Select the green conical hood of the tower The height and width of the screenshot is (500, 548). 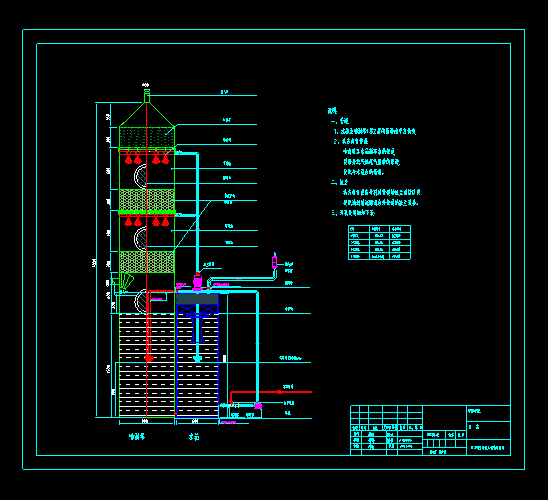pos(147,115)
